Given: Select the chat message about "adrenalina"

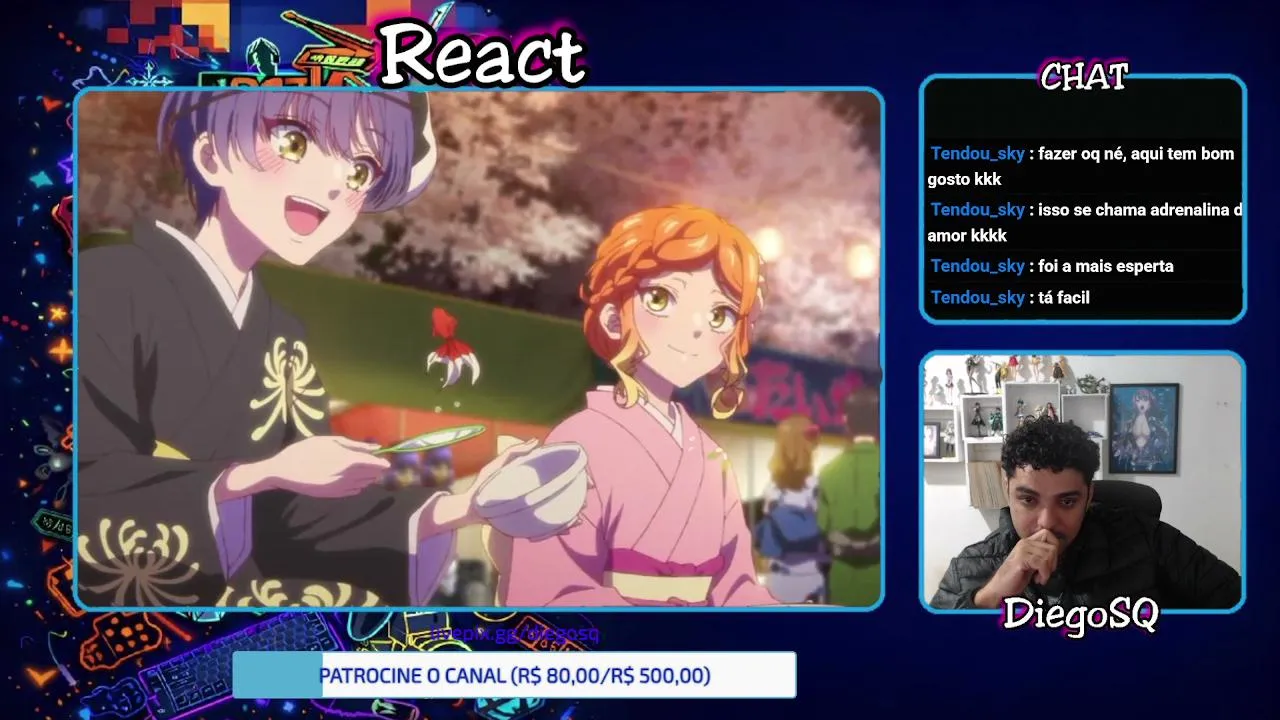Looking at the screenshot, I should [x=1085, y=222].
